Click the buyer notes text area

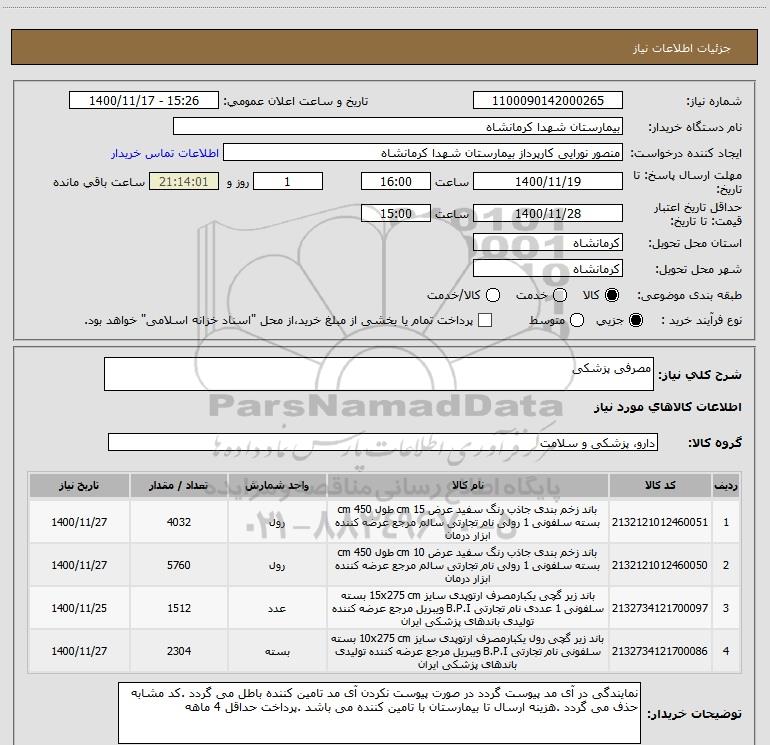[379, 712]
